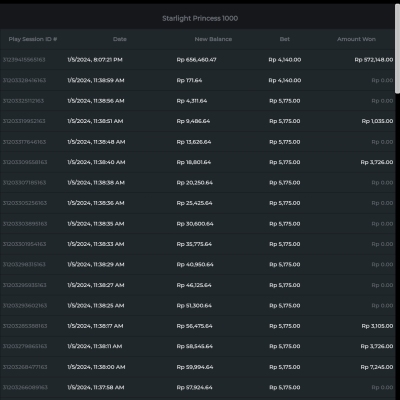Select the 11:38:48 AM date cell
Viewport: 400px width, 400px height.
tap(96, 142)
